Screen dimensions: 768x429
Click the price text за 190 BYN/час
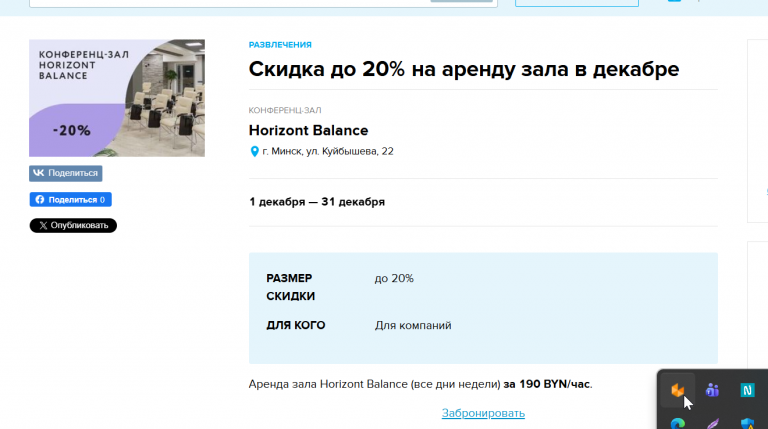[x=547, y=384]
